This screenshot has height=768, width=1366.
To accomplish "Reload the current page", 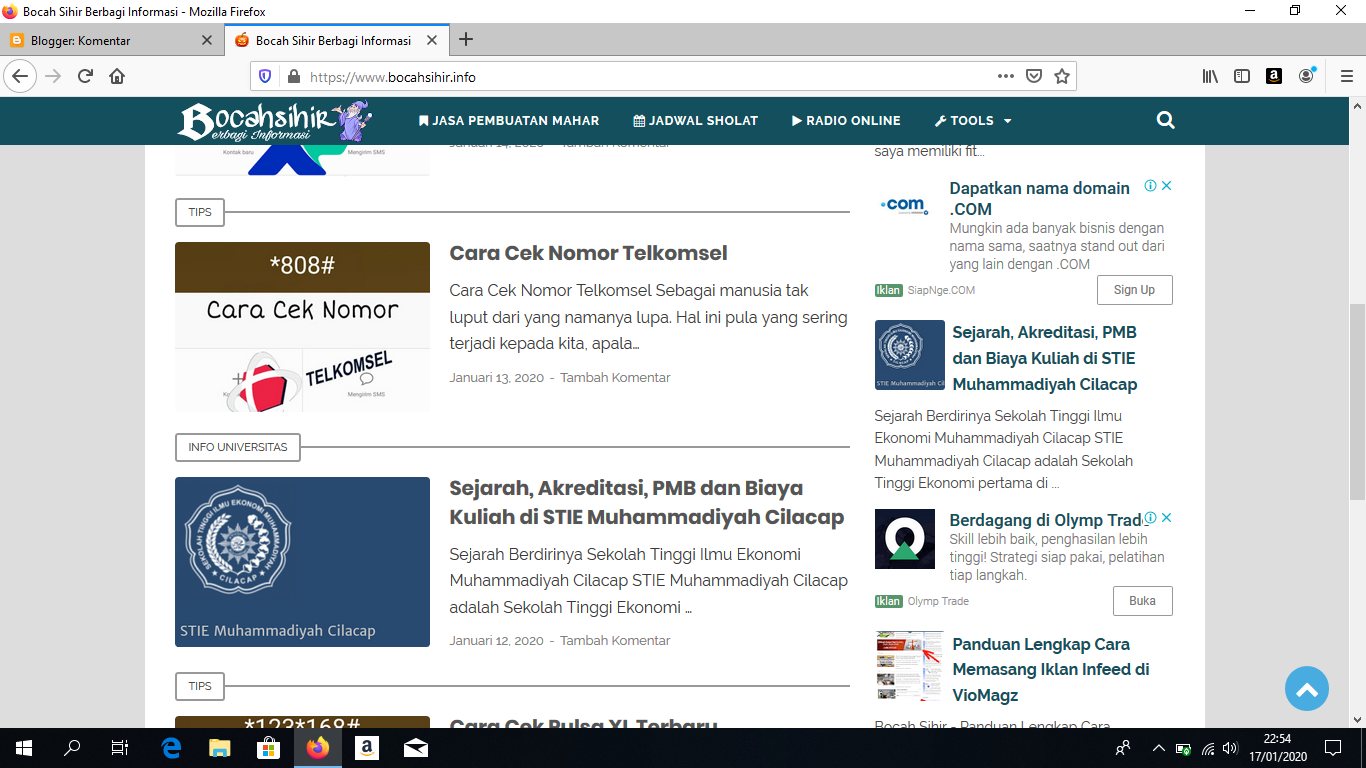I will [x=85, y=76].
